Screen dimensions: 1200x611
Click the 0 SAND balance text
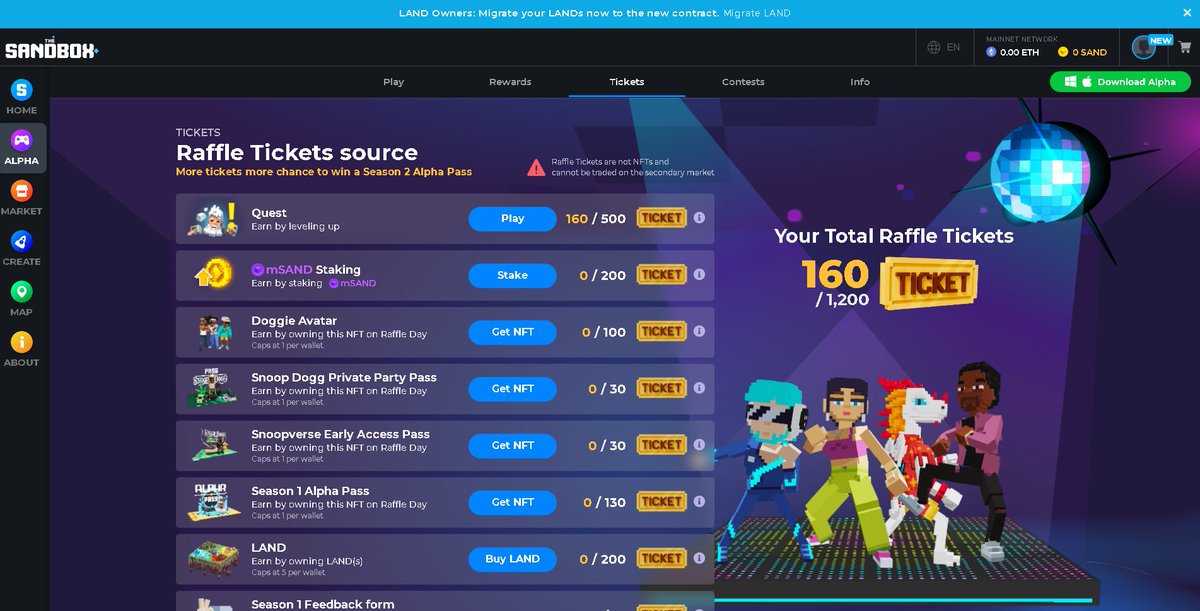tap(1090, 52)
